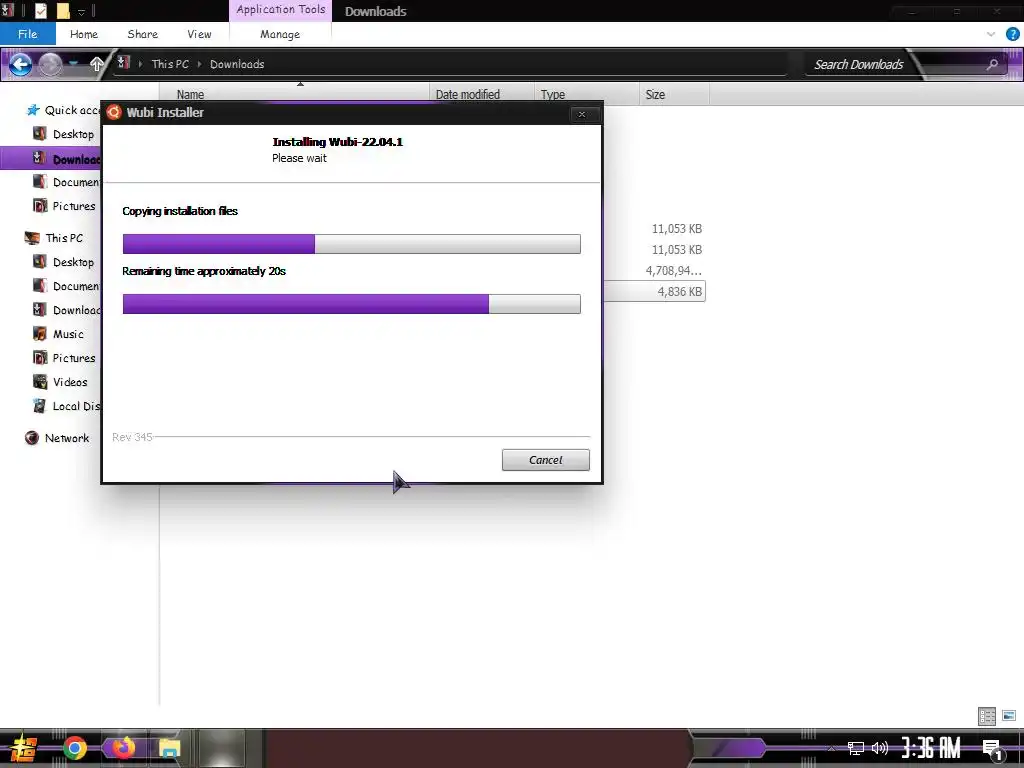Click the Network globe icon
The image size is (1024, 768).
point(31,438)
